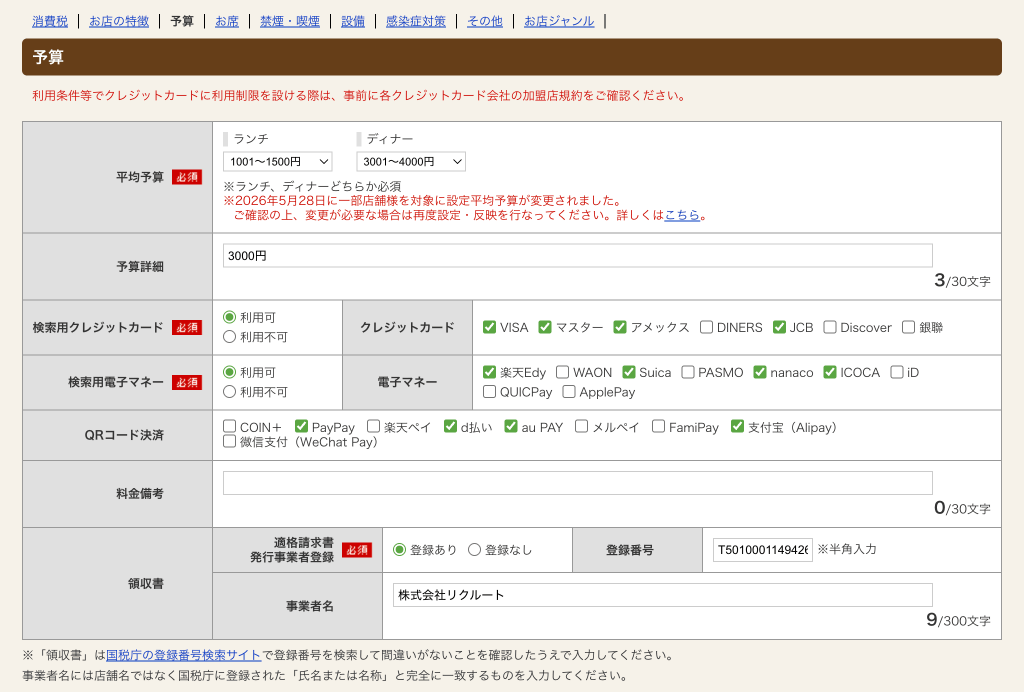The width and height of the screenshot is (1024, 692).
Task: Open 禁煙・喫煙 section link
Action: click(290, 22)
